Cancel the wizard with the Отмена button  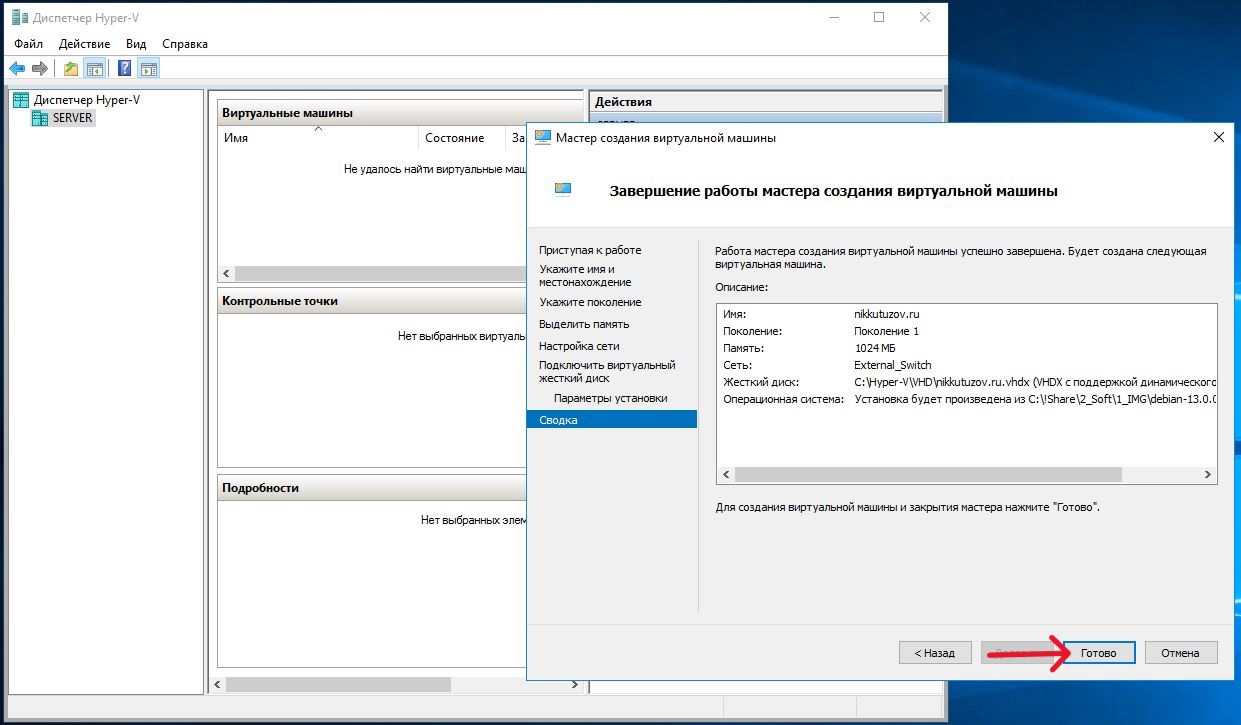coord(1180,653)
